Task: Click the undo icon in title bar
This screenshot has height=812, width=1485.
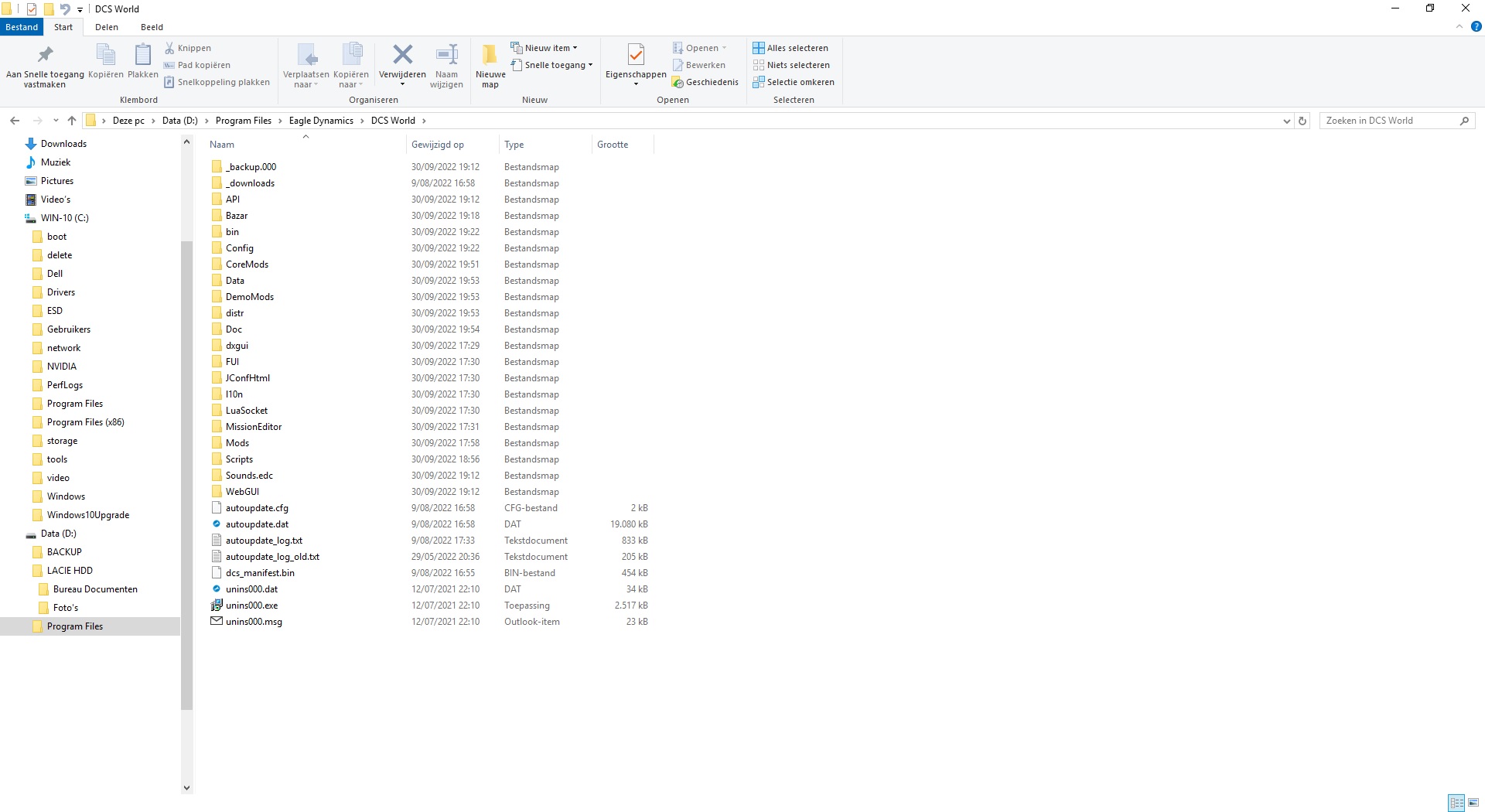Action: coord(65,9)
